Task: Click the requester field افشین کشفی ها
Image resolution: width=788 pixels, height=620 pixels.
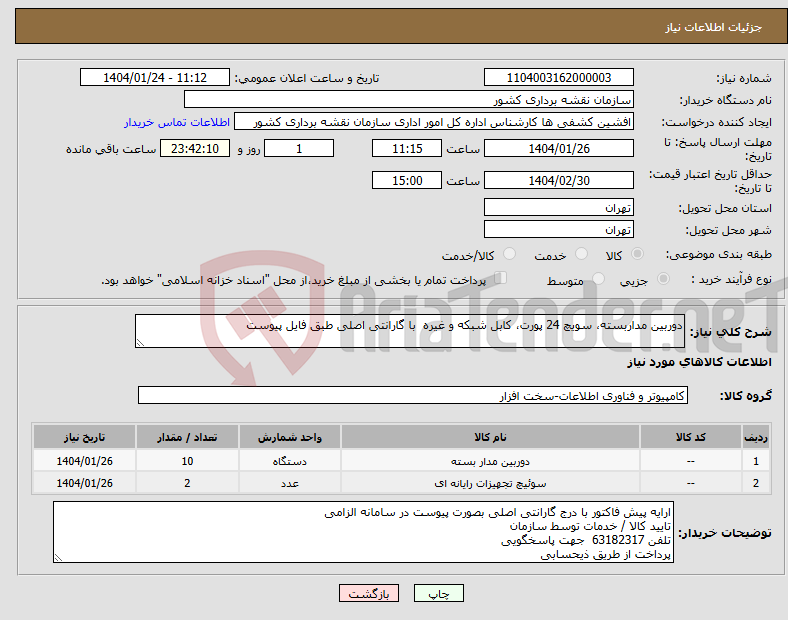Action: (434, 122)
